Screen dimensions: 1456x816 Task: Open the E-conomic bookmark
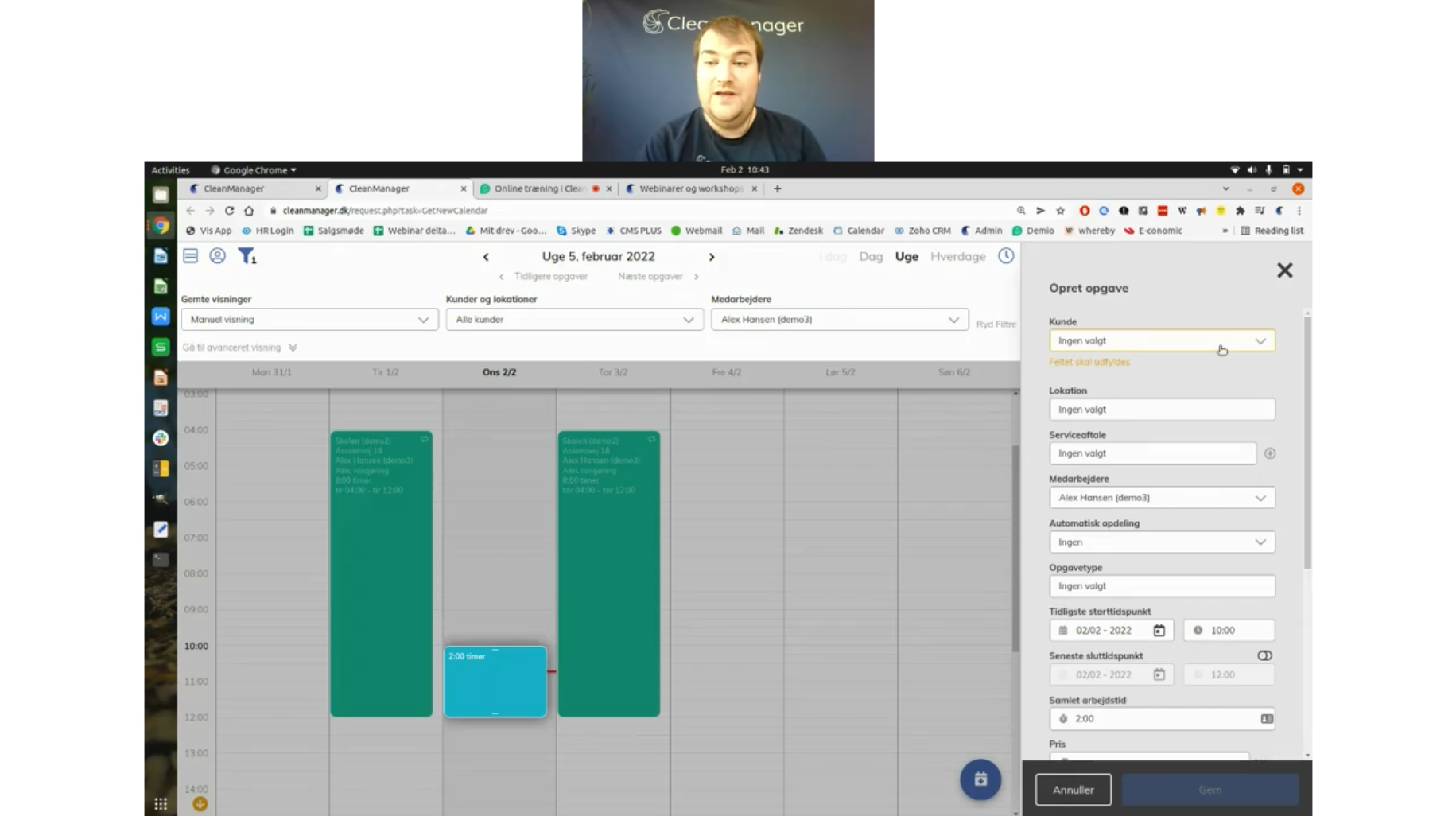coord(1153,231)
